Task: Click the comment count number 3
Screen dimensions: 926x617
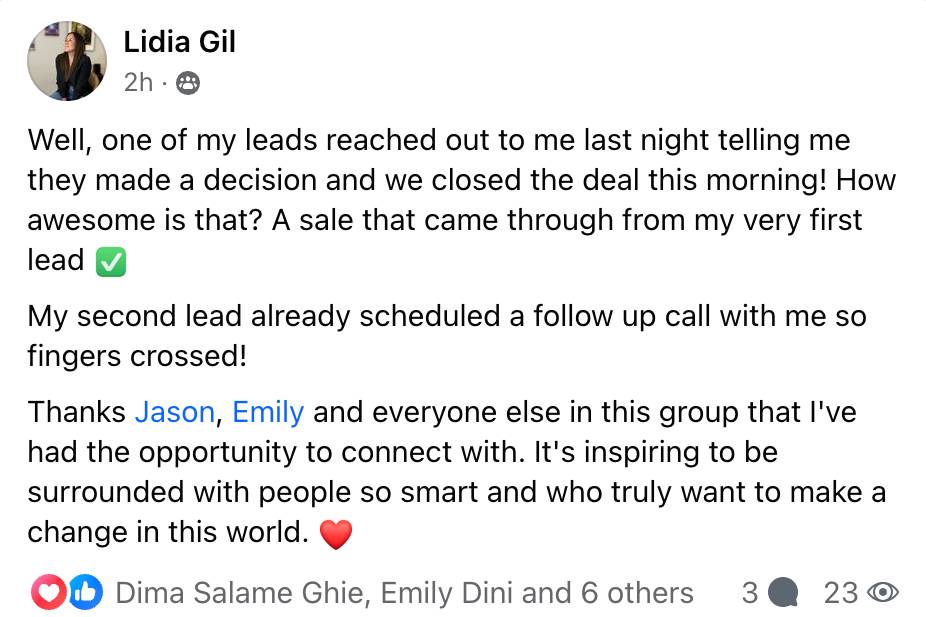Action: click(x=749, y=593)
